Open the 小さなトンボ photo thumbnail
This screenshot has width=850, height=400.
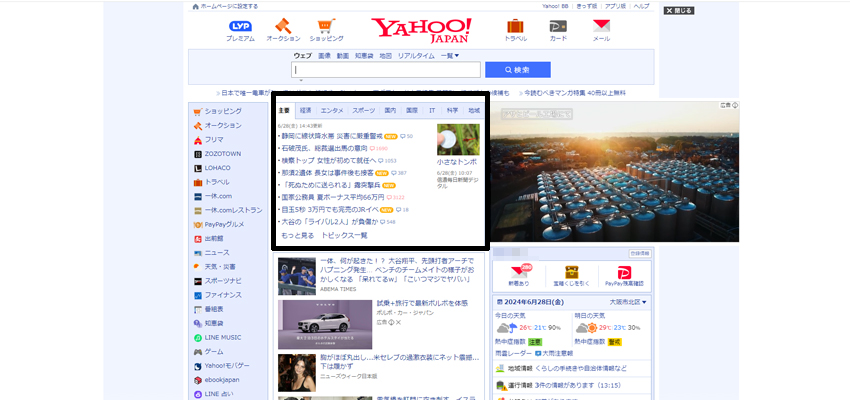459,140
